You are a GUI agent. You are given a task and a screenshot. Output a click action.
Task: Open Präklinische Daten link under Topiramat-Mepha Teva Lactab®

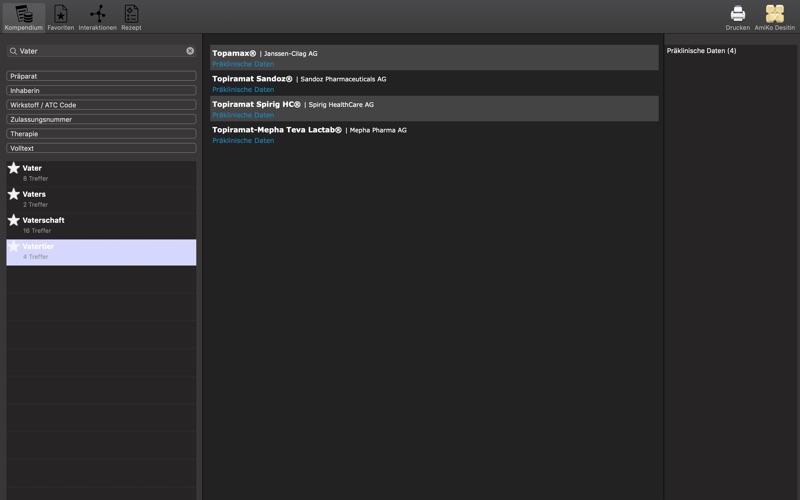243,140
